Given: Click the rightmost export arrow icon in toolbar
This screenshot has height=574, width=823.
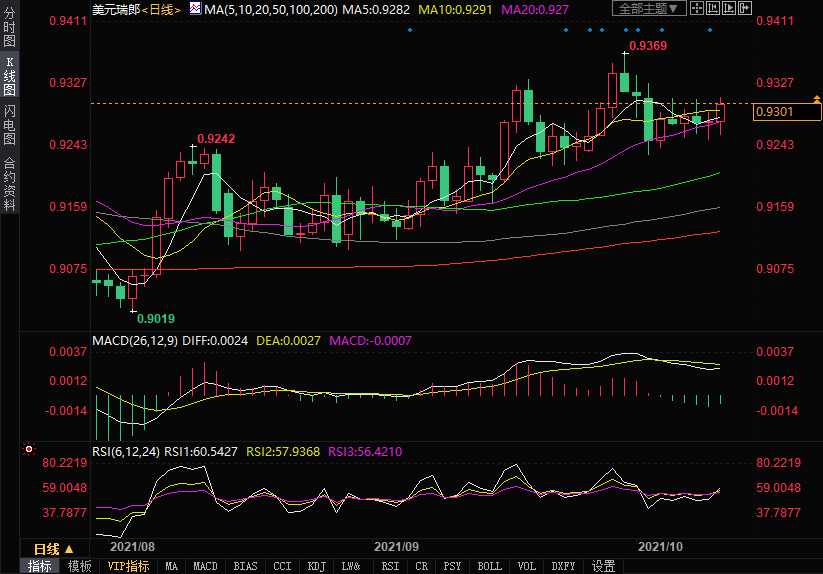Looking at the screenshot, I should [x=744, y=9].
